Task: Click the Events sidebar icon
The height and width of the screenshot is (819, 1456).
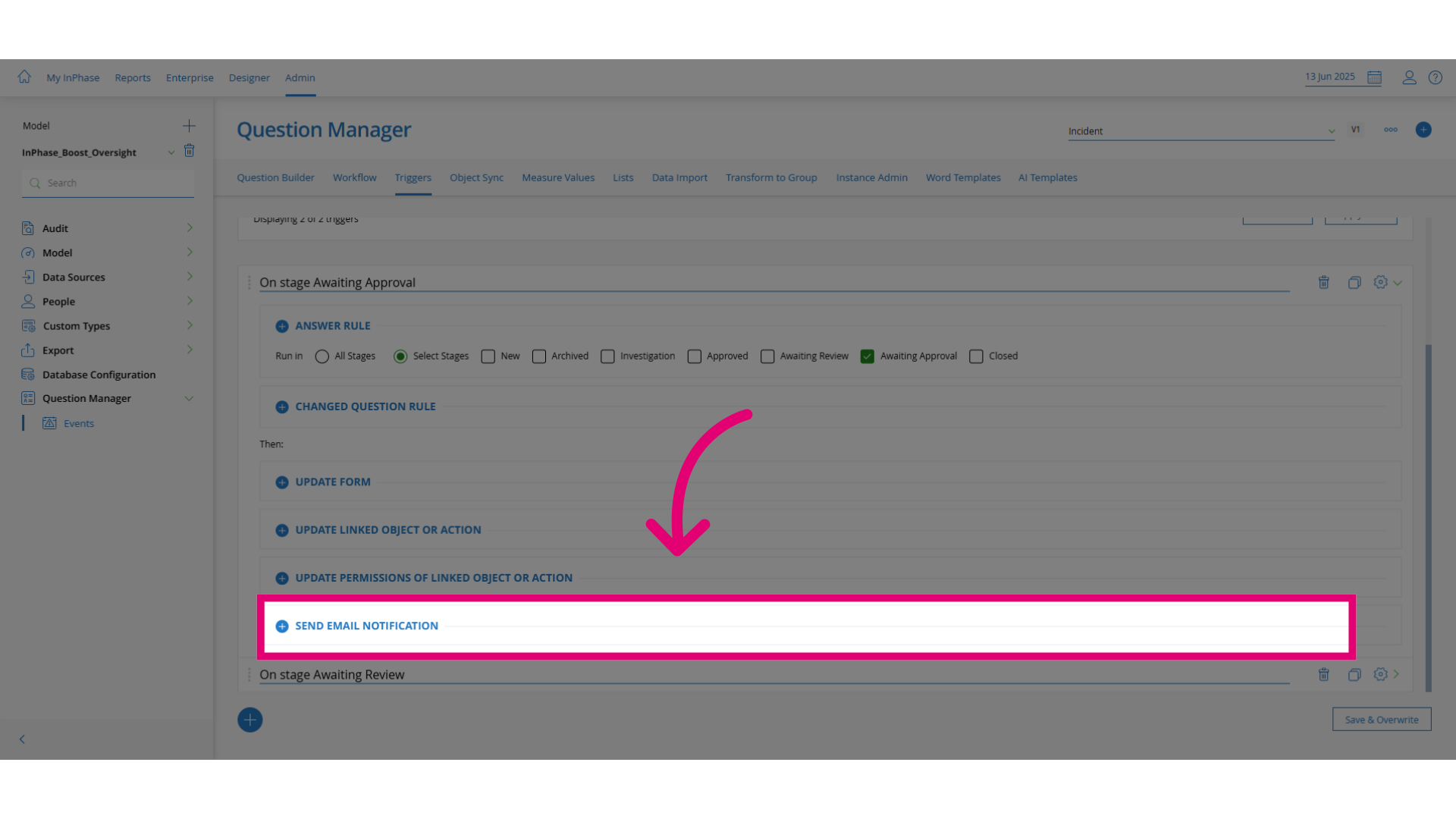Action: (49, 423)
